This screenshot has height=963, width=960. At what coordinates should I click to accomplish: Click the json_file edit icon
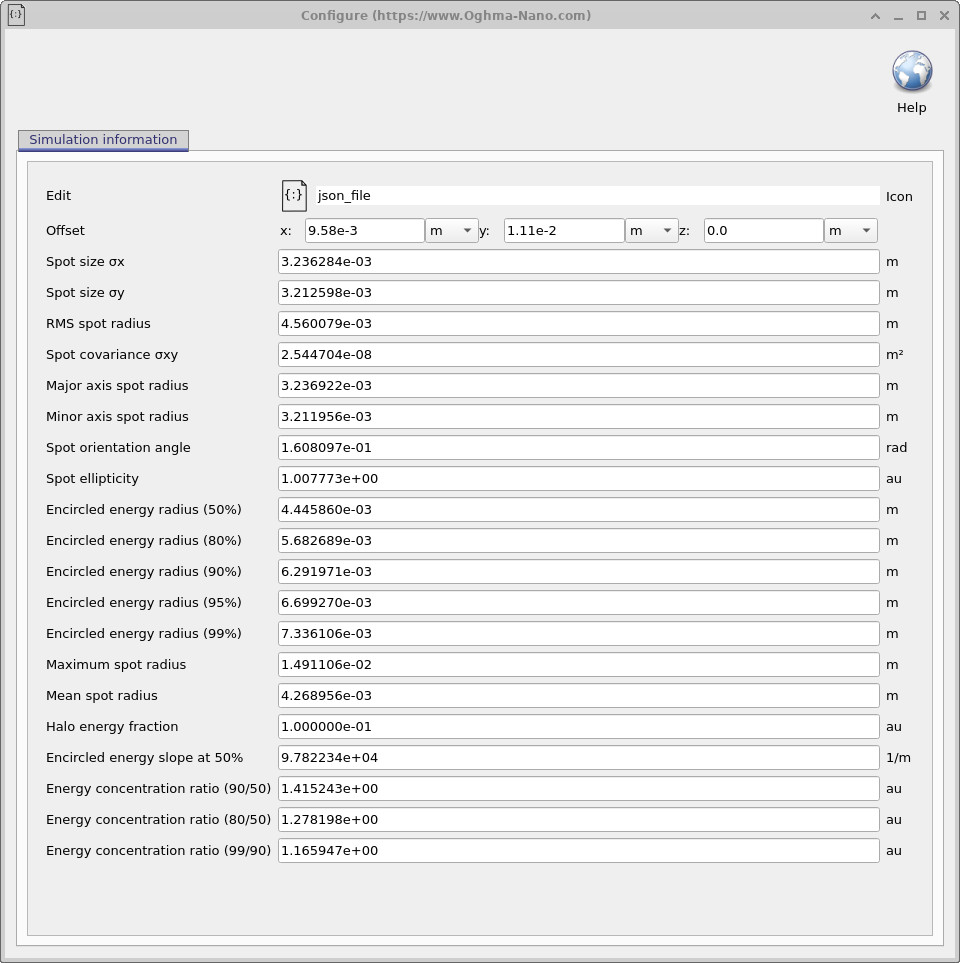293,195
